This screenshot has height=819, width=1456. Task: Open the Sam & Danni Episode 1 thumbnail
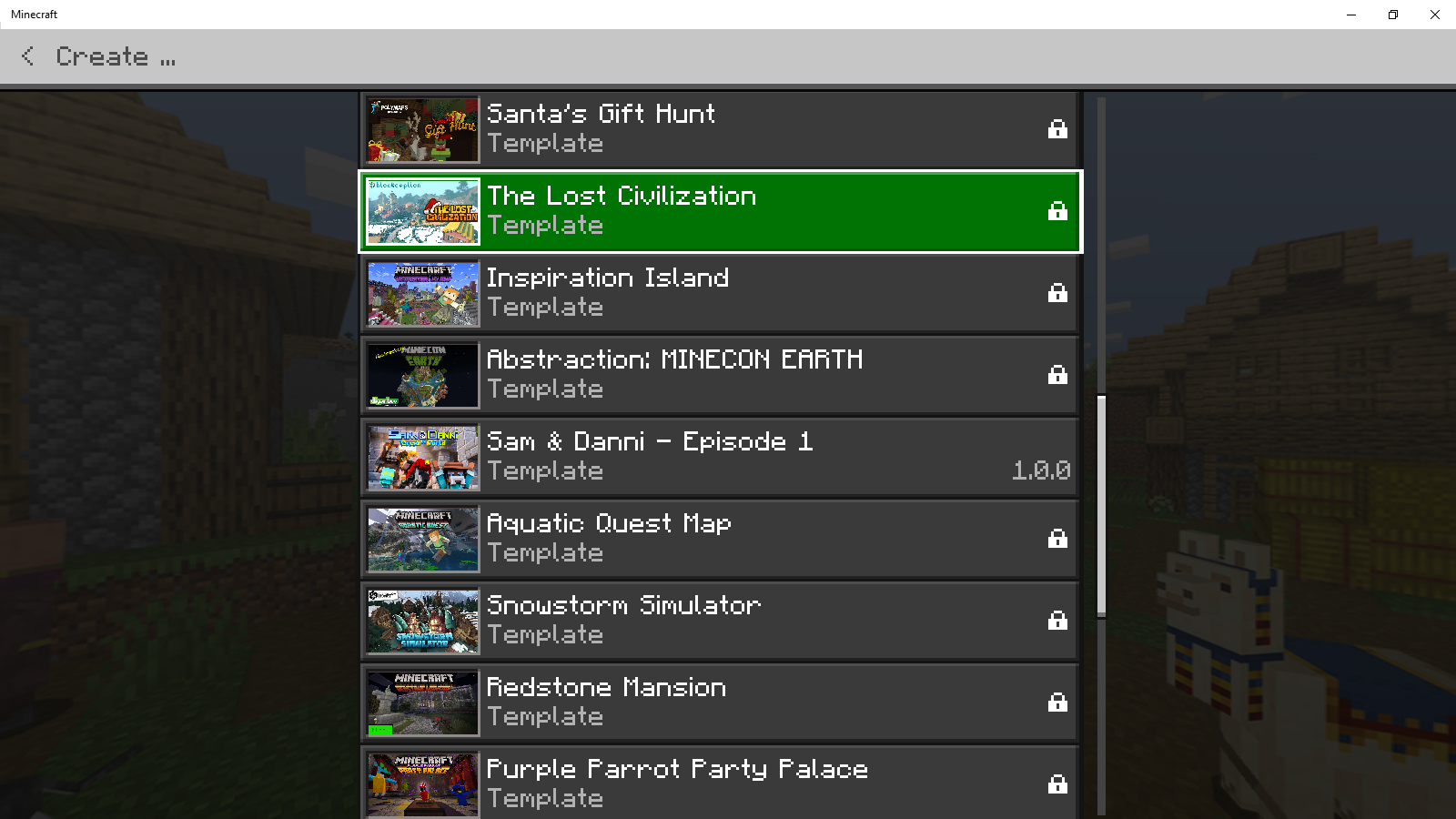pyautogui.click(x=423, y=457)
